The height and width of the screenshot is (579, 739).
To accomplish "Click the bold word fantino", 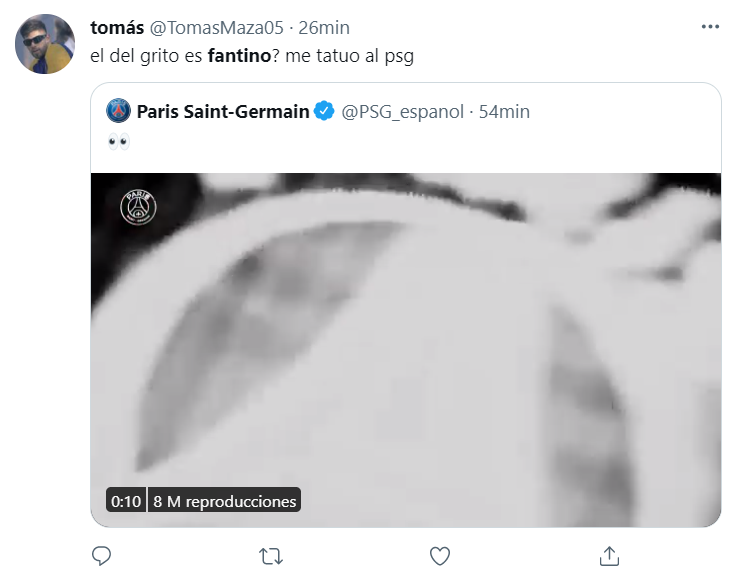I will [240, 57].
